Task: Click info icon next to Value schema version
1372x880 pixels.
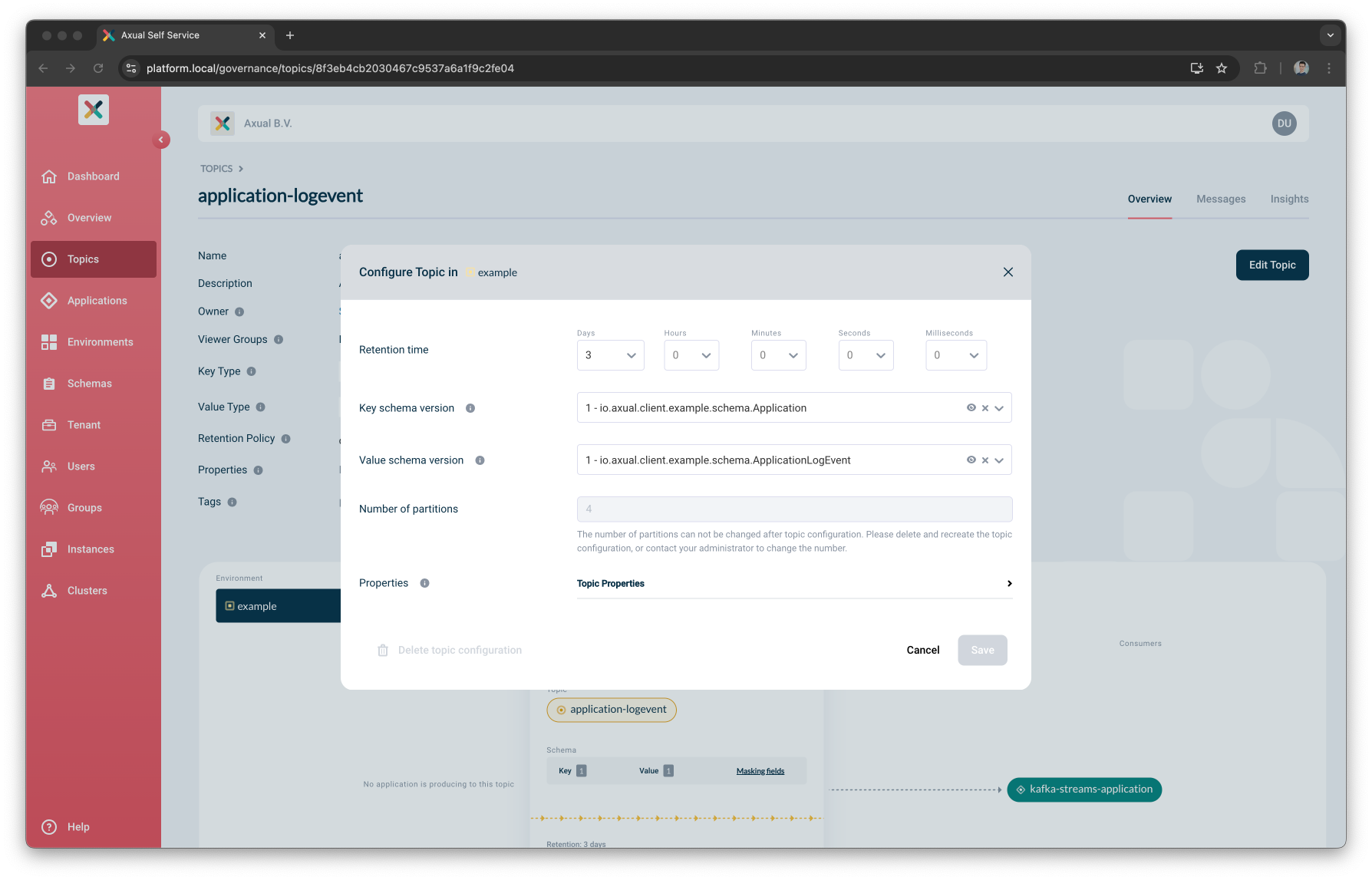Action: 480,460
